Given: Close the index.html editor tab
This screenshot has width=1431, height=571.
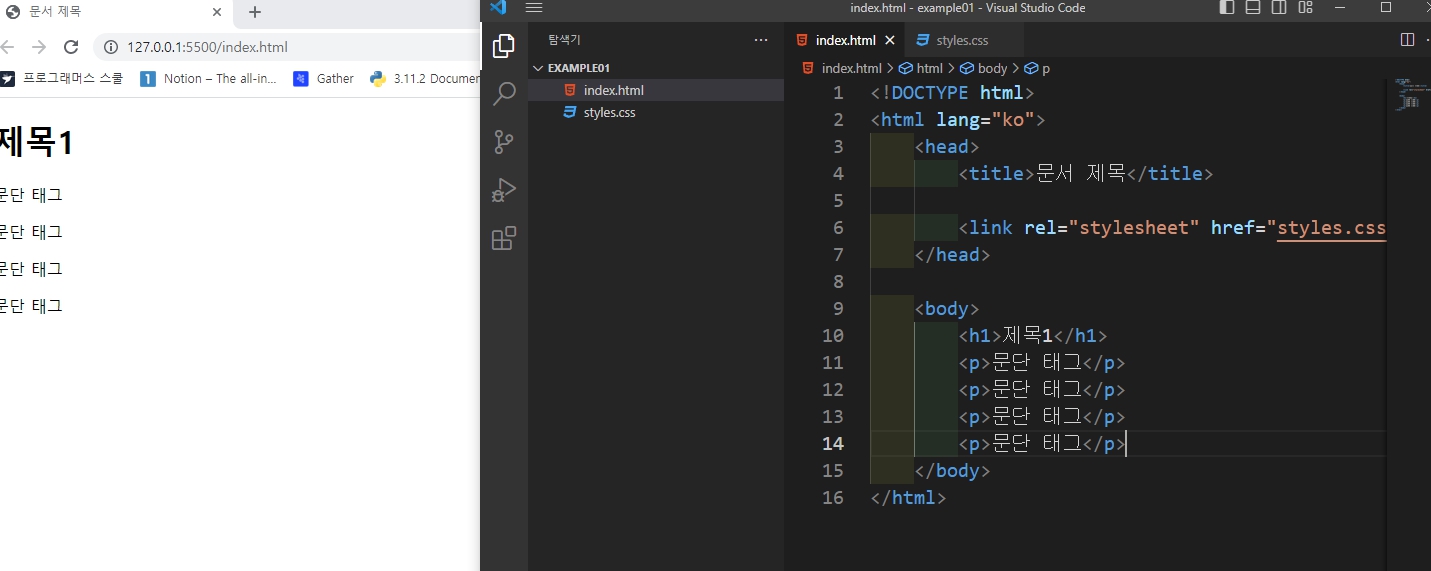Looking at the screenshot, I should click(890, 40).
